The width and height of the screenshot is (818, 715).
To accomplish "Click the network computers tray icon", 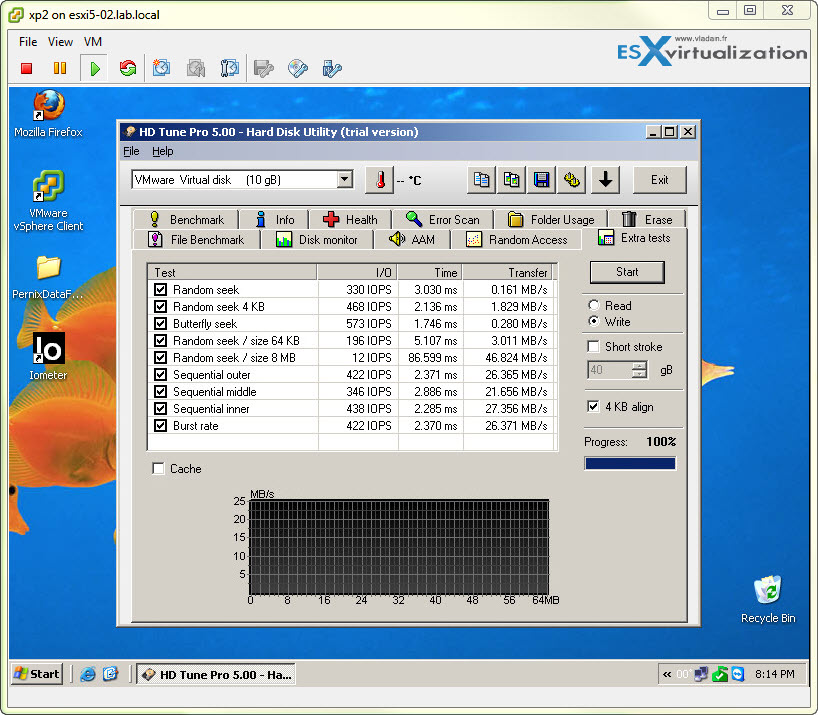I will pyautogui.click(x=702, y=674).
